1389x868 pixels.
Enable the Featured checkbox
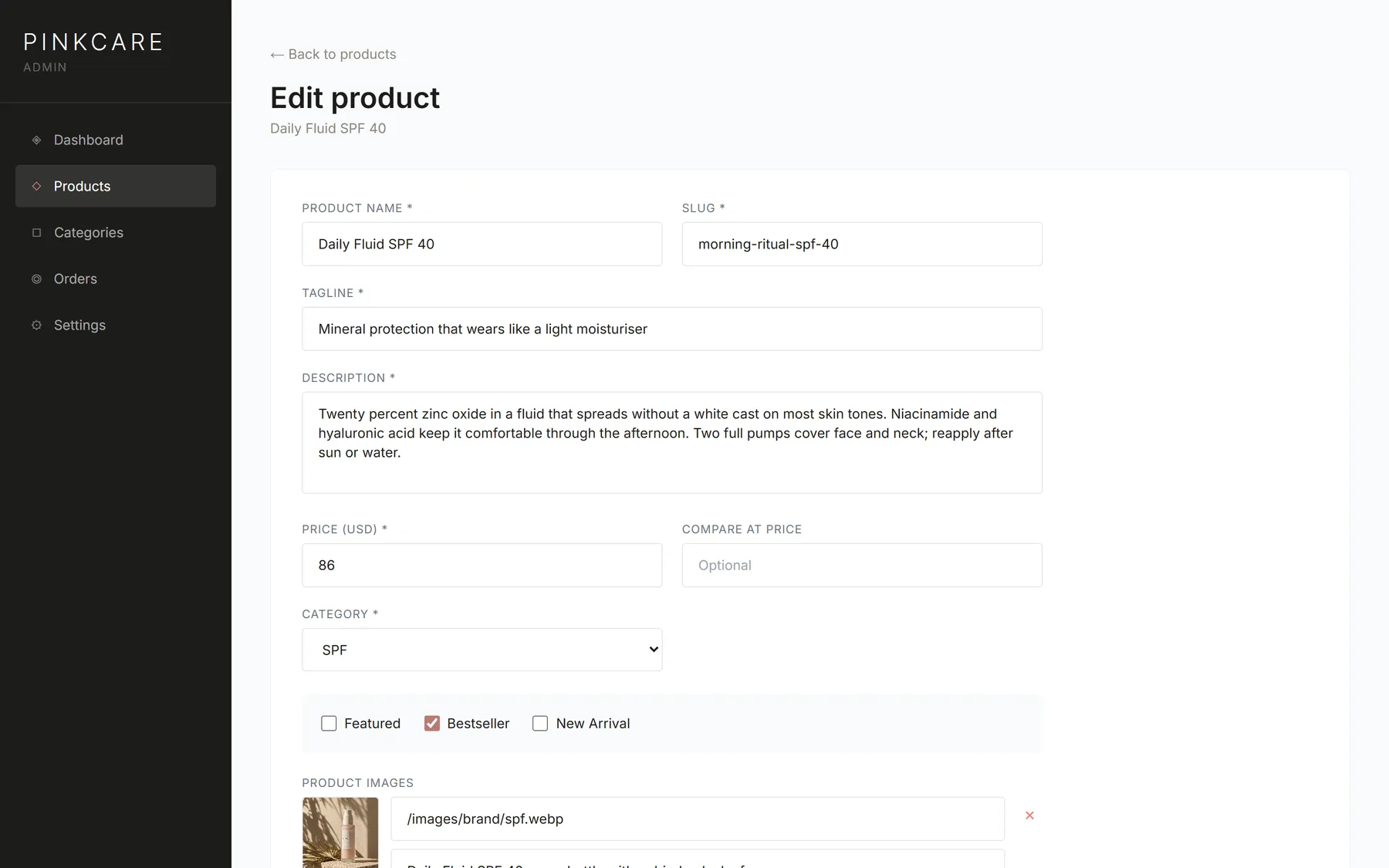[x=329, y=723]
